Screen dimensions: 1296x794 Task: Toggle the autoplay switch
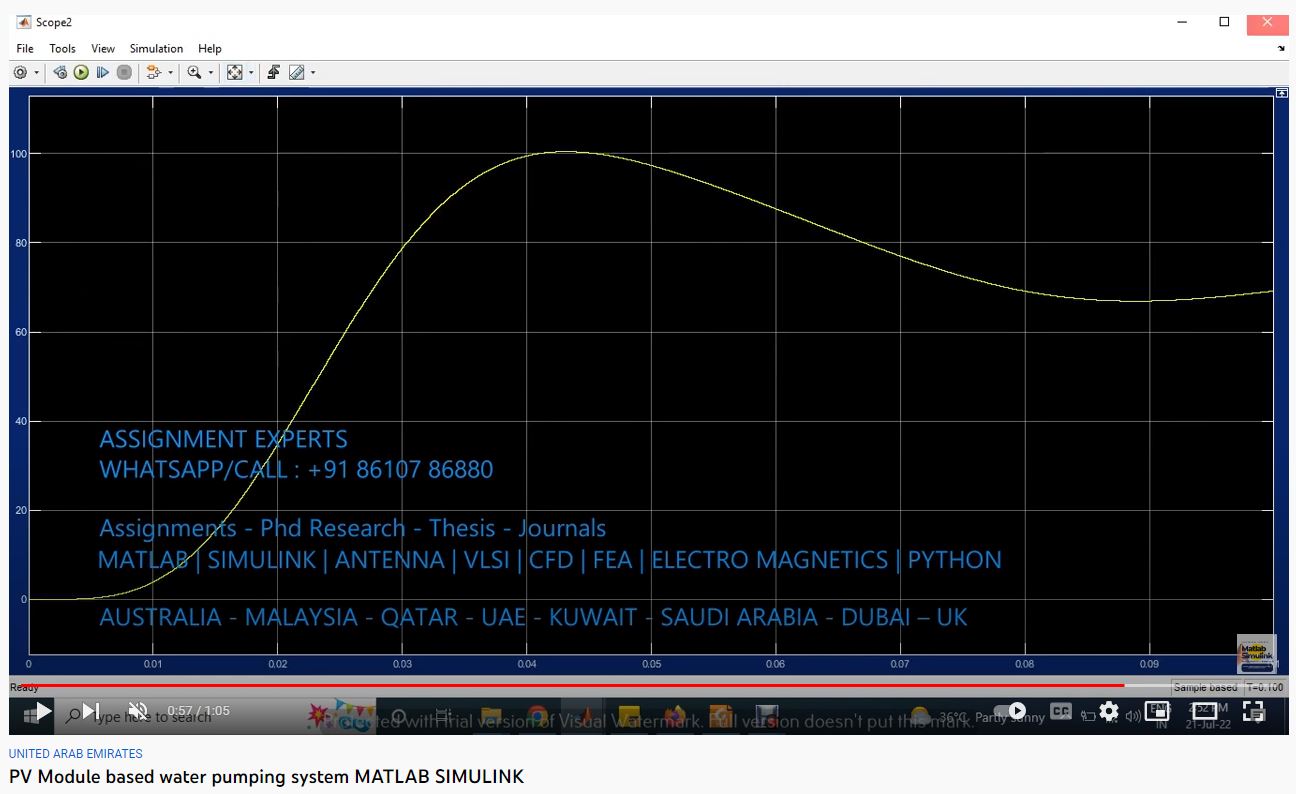tap(1010, 712)
